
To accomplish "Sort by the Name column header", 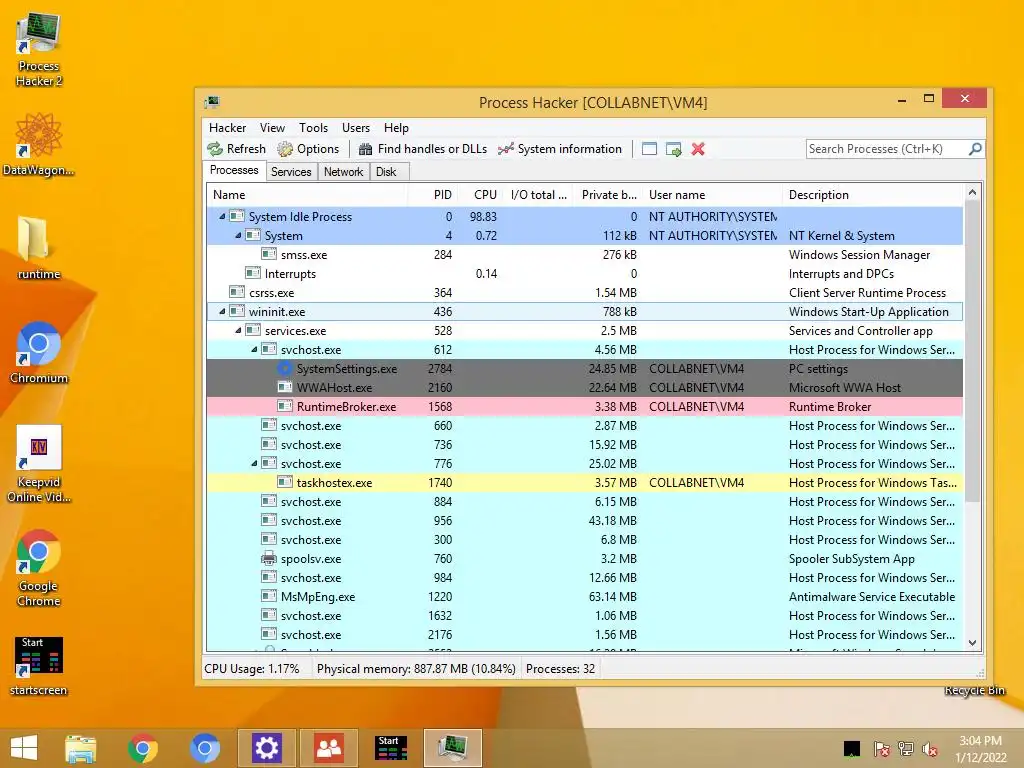I will tap(307, 195).
